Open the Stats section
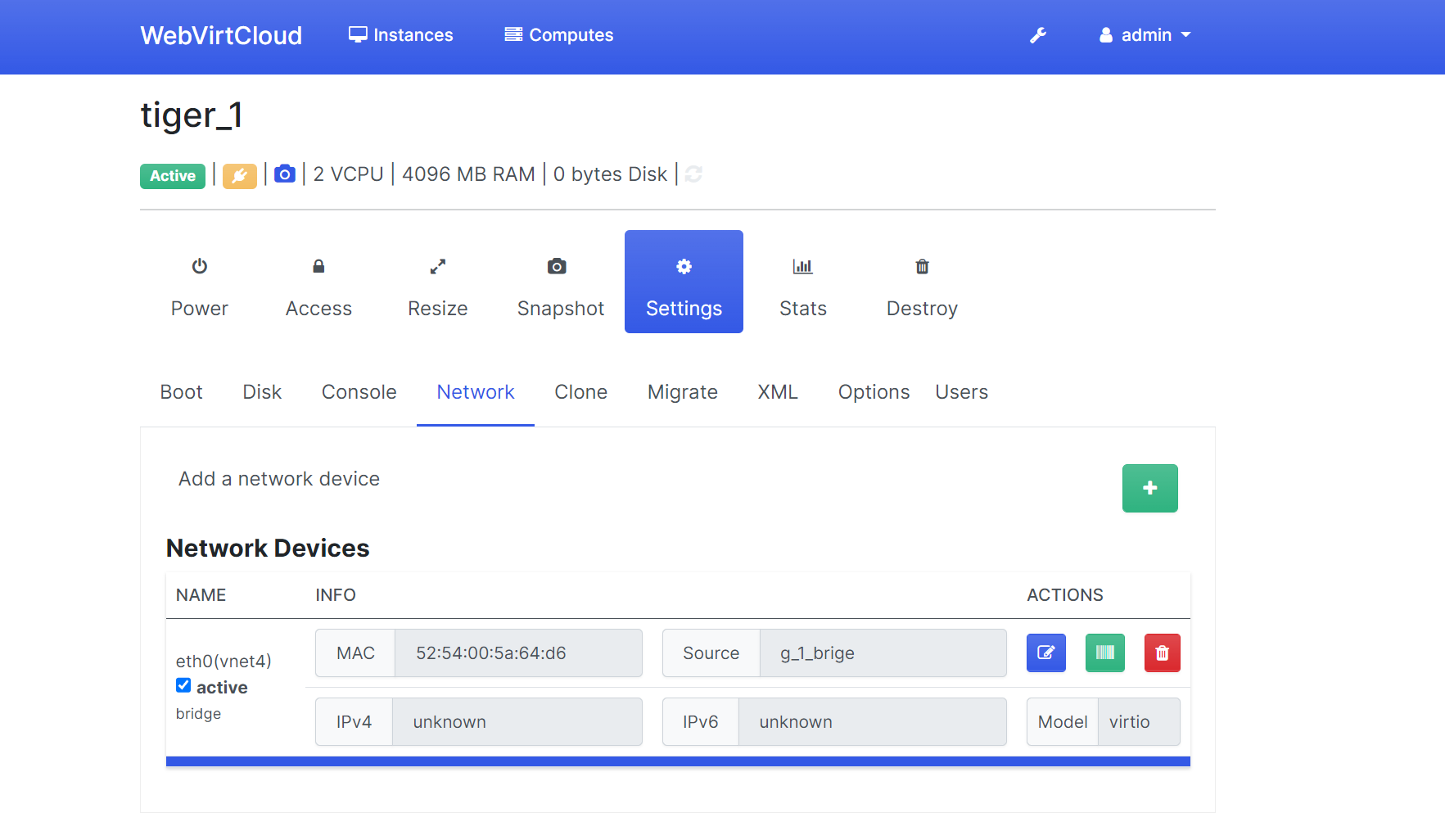1445x840 pixels. point(803,282)
